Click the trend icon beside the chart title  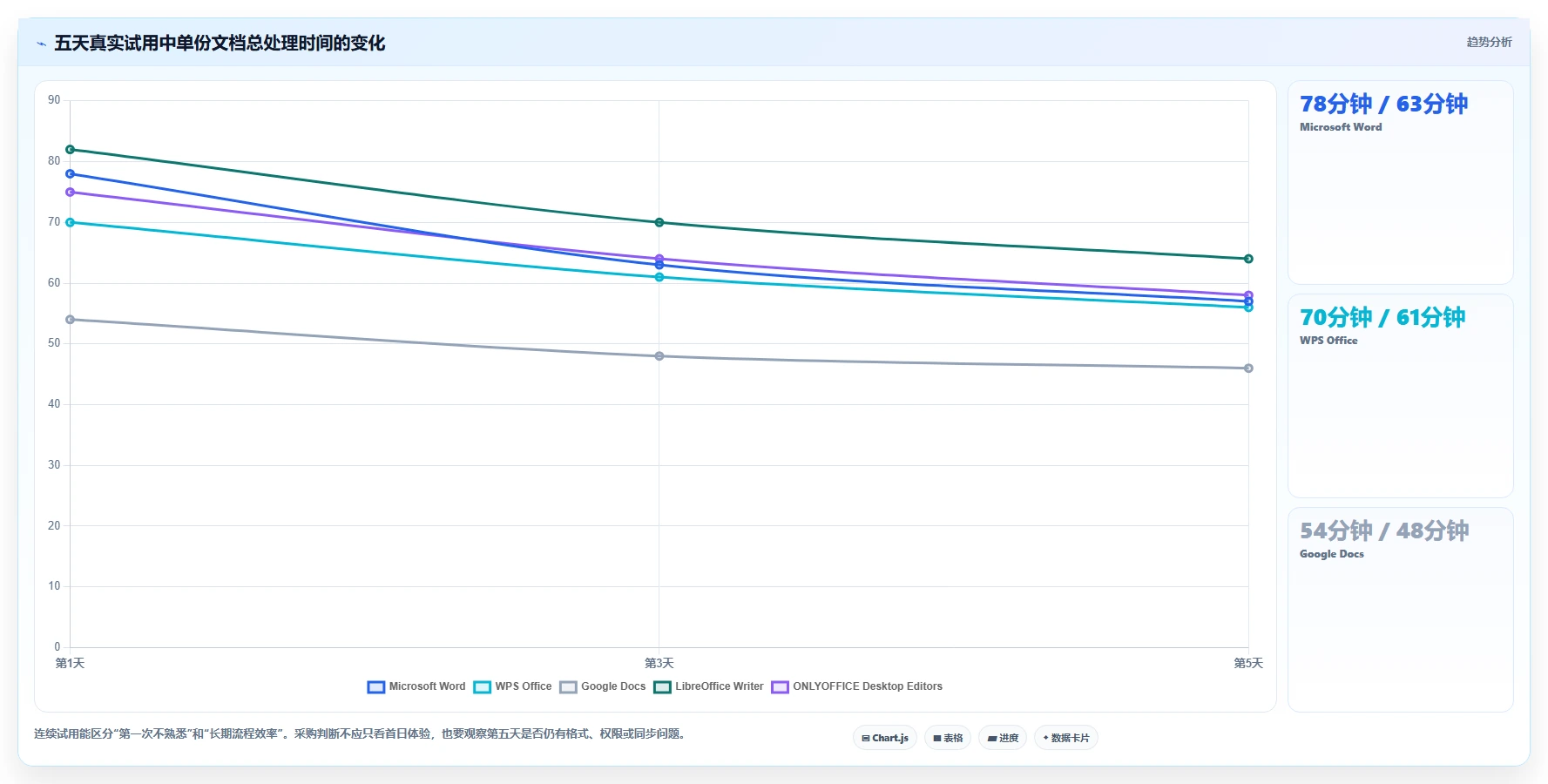(x=41, y=44)
